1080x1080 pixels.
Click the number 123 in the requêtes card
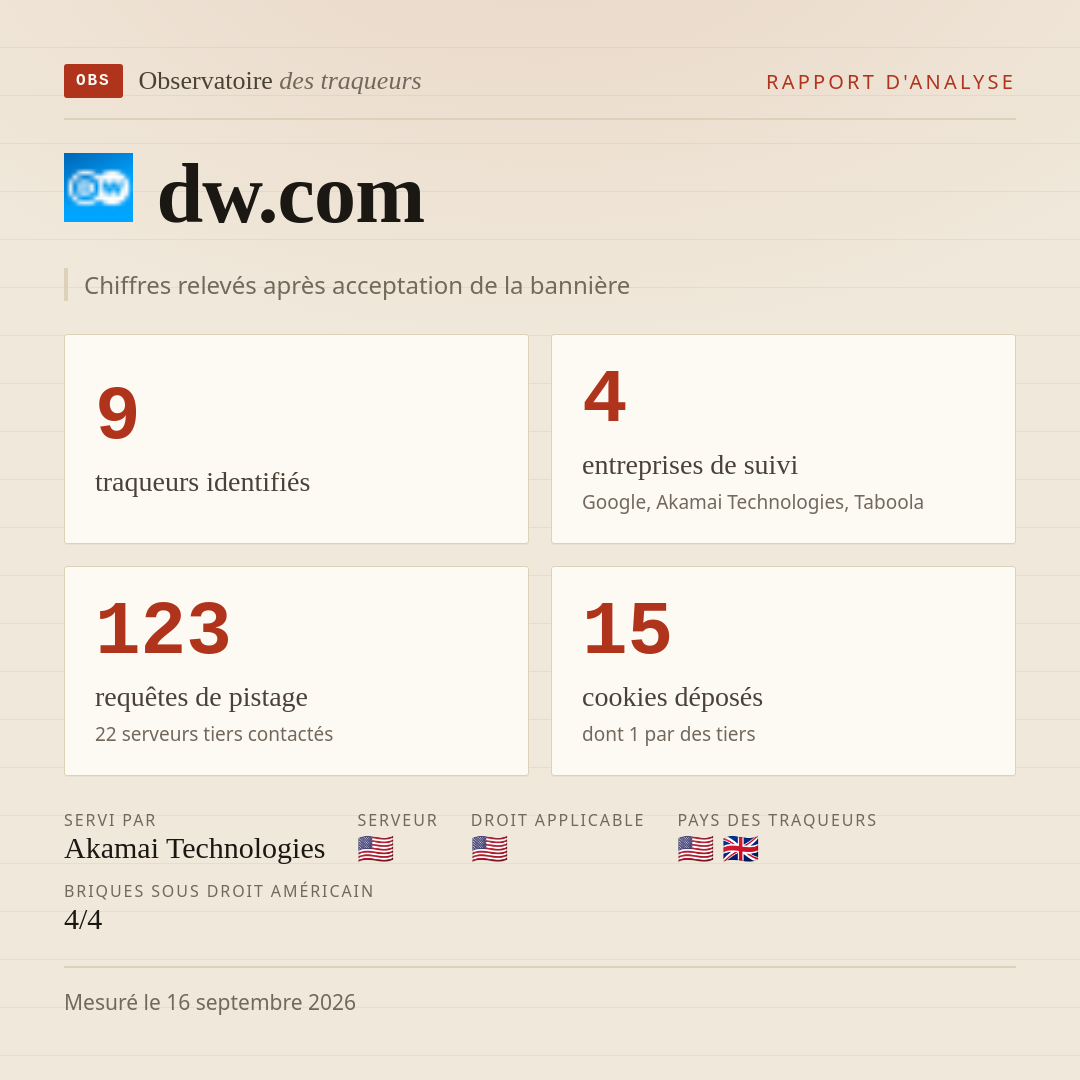pos(163,628)
